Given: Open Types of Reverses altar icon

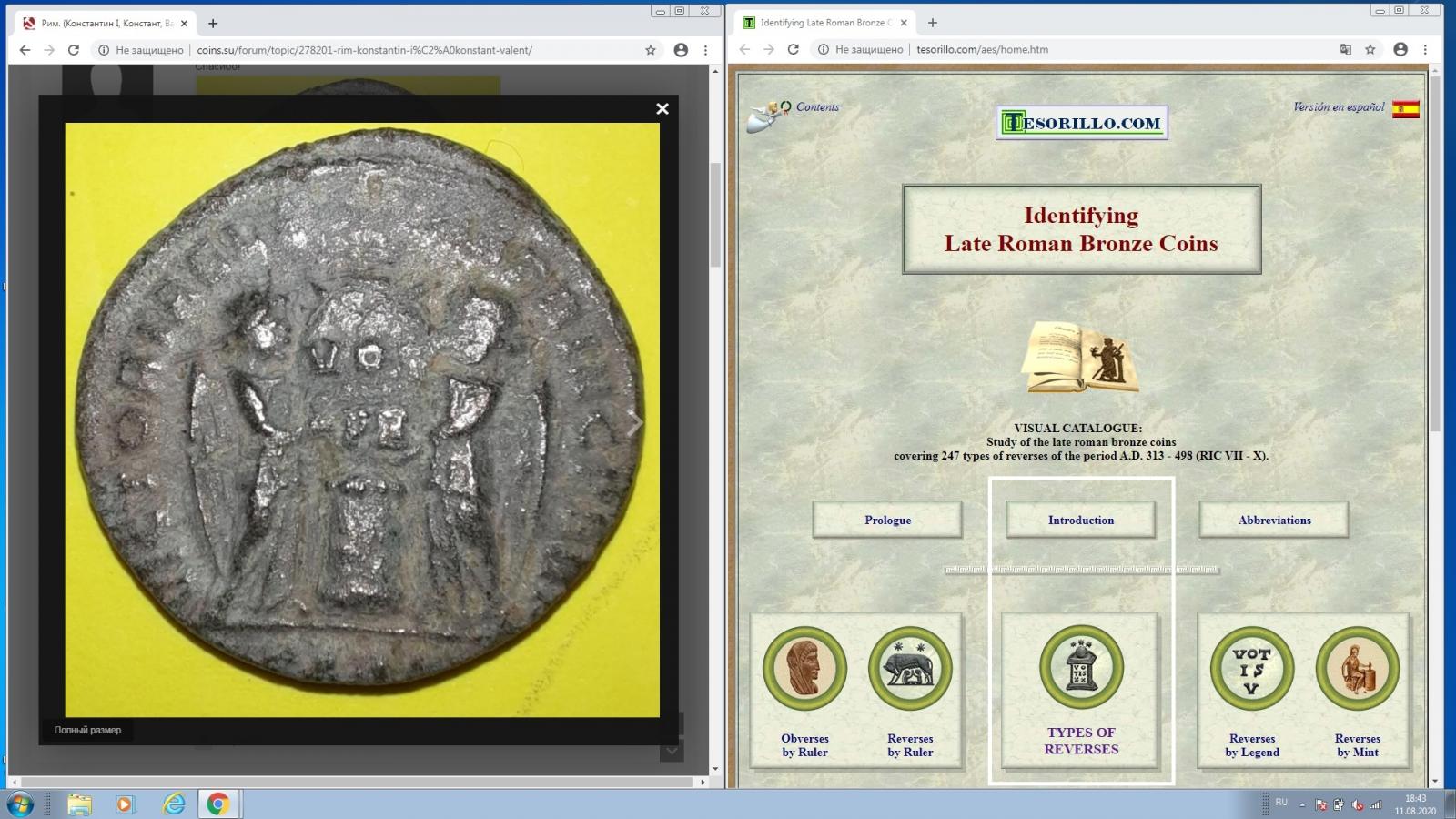Looking at the screenshot, I should pos(1081,668).
